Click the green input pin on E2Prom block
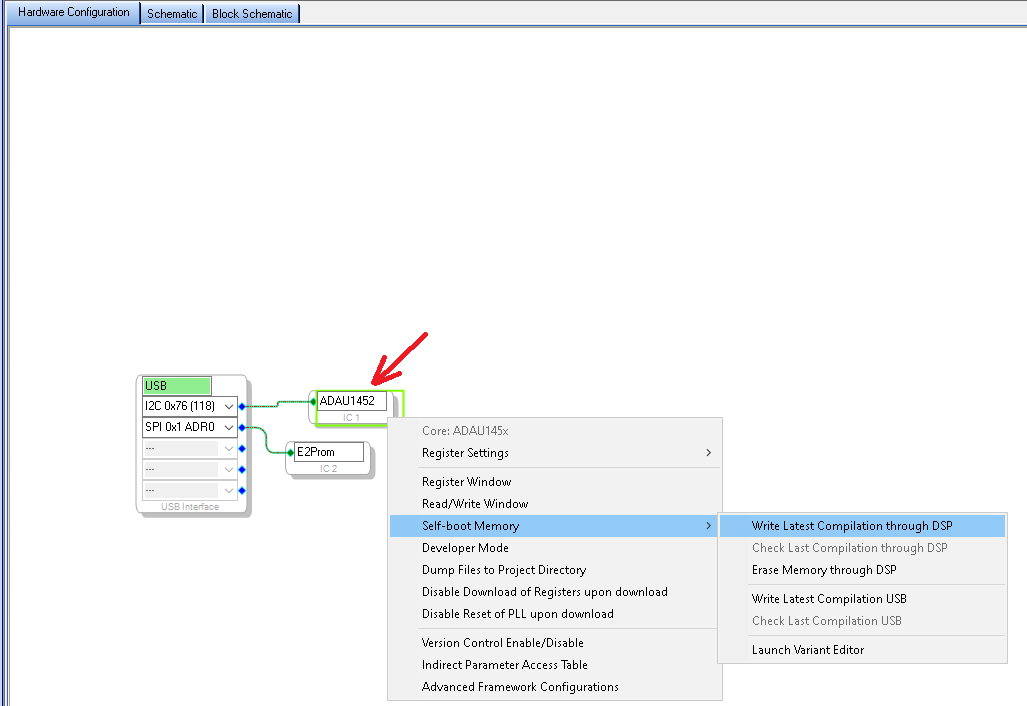This screenshot has height=706, width=1027. click(x=291, y=452)
